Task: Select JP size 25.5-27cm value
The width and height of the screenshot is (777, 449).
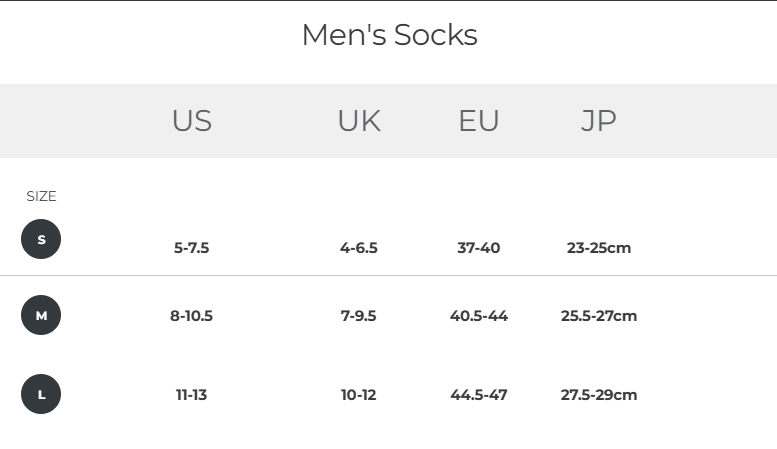Action: tap(599, 316)
